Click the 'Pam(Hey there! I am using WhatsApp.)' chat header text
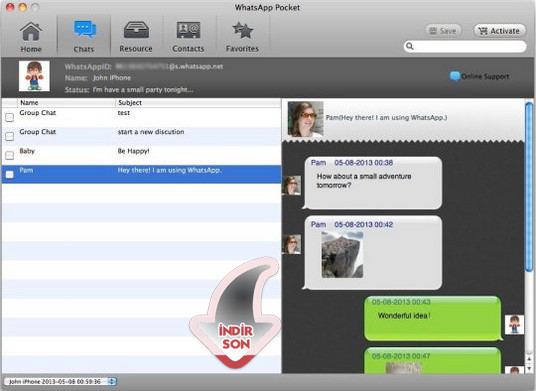 click(x=386, y=118)
